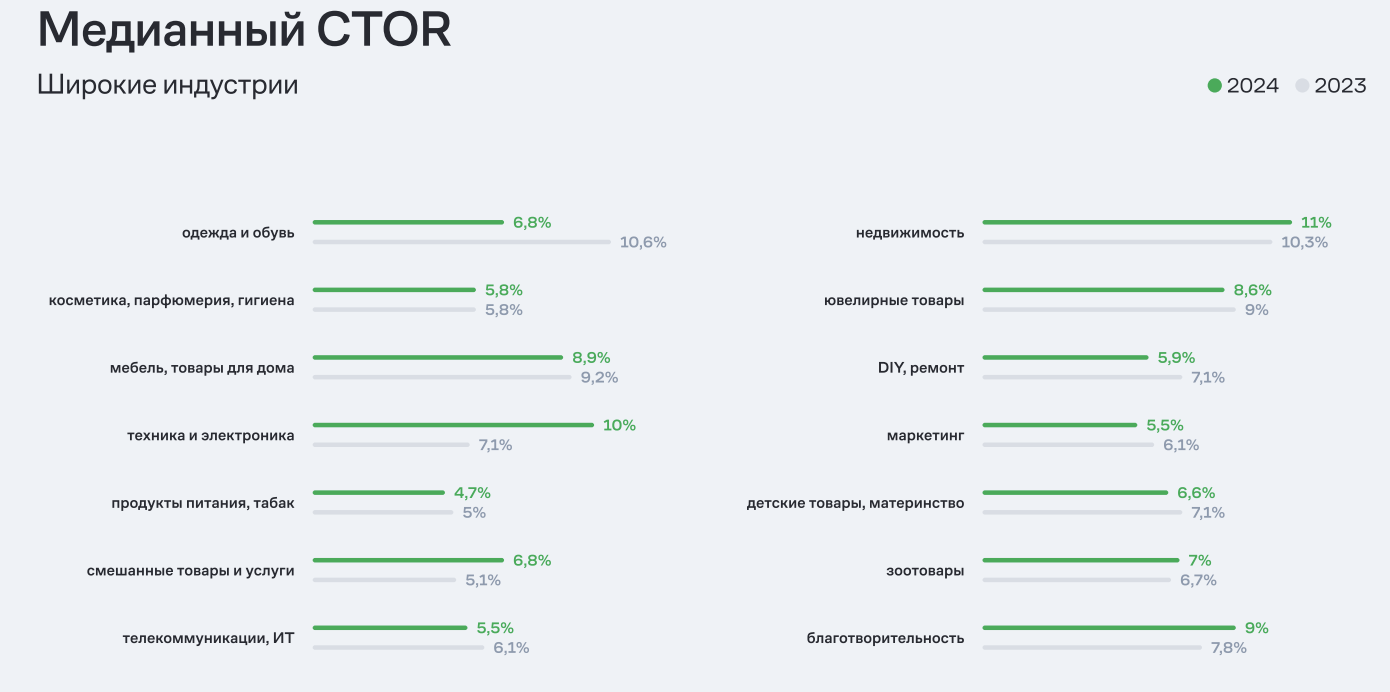Click the green 10% value for техника и электроника
1390x692 pixels.
pyautogui.click(x=619, y=425)
